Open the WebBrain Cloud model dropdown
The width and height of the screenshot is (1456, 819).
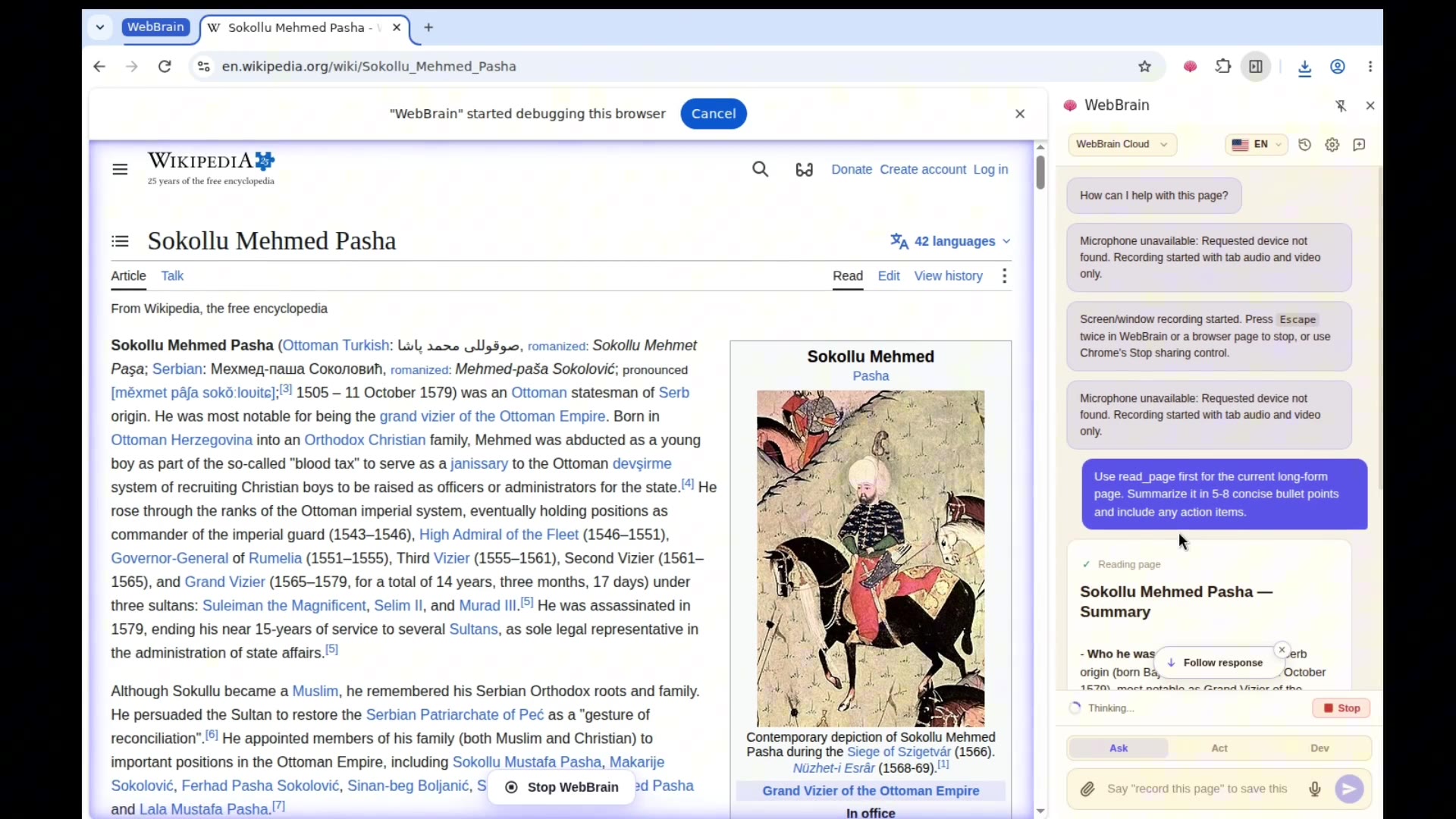1122,145
